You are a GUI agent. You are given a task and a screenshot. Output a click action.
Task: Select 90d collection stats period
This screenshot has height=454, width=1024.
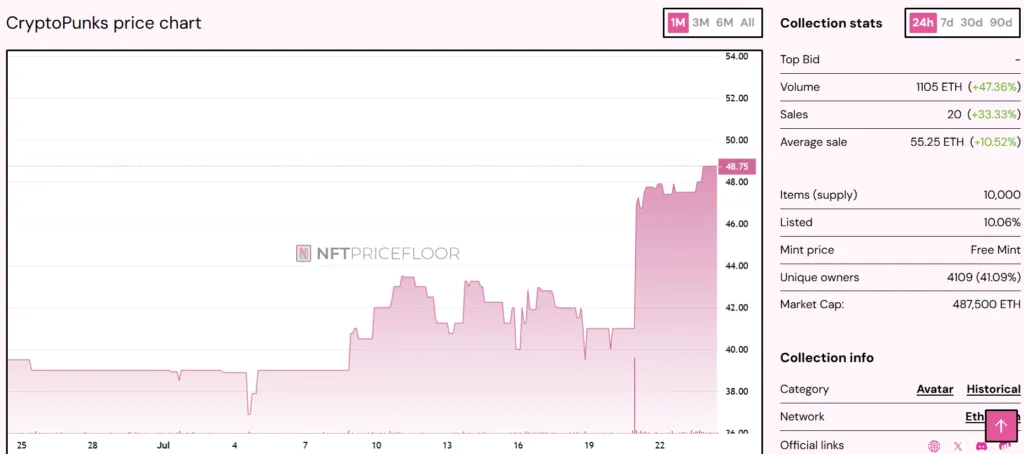(x=1000, y=23)
